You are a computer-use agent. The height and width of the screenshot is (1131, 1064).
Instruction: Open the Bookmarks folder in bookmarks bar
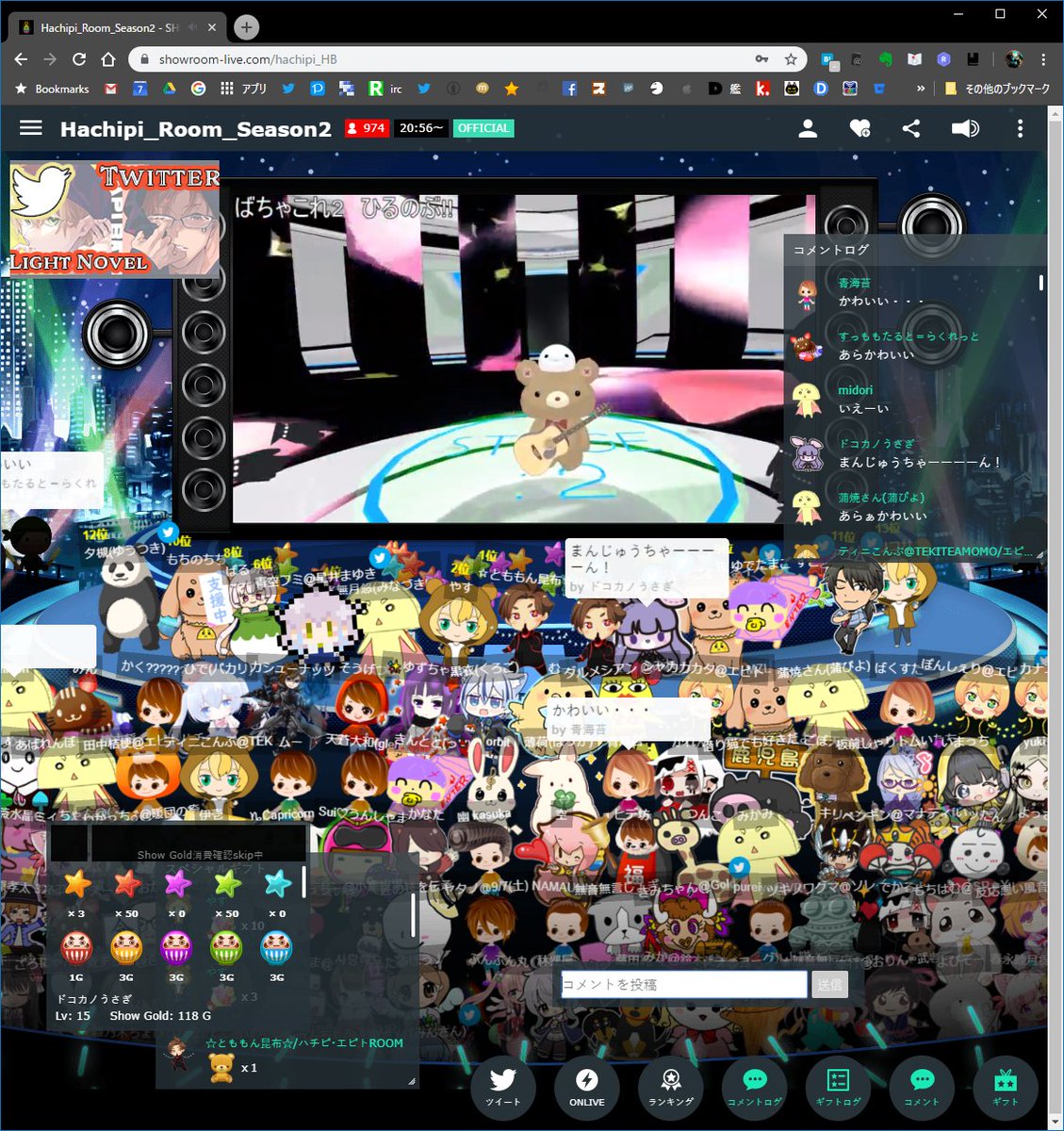click(x=52, y=89)
